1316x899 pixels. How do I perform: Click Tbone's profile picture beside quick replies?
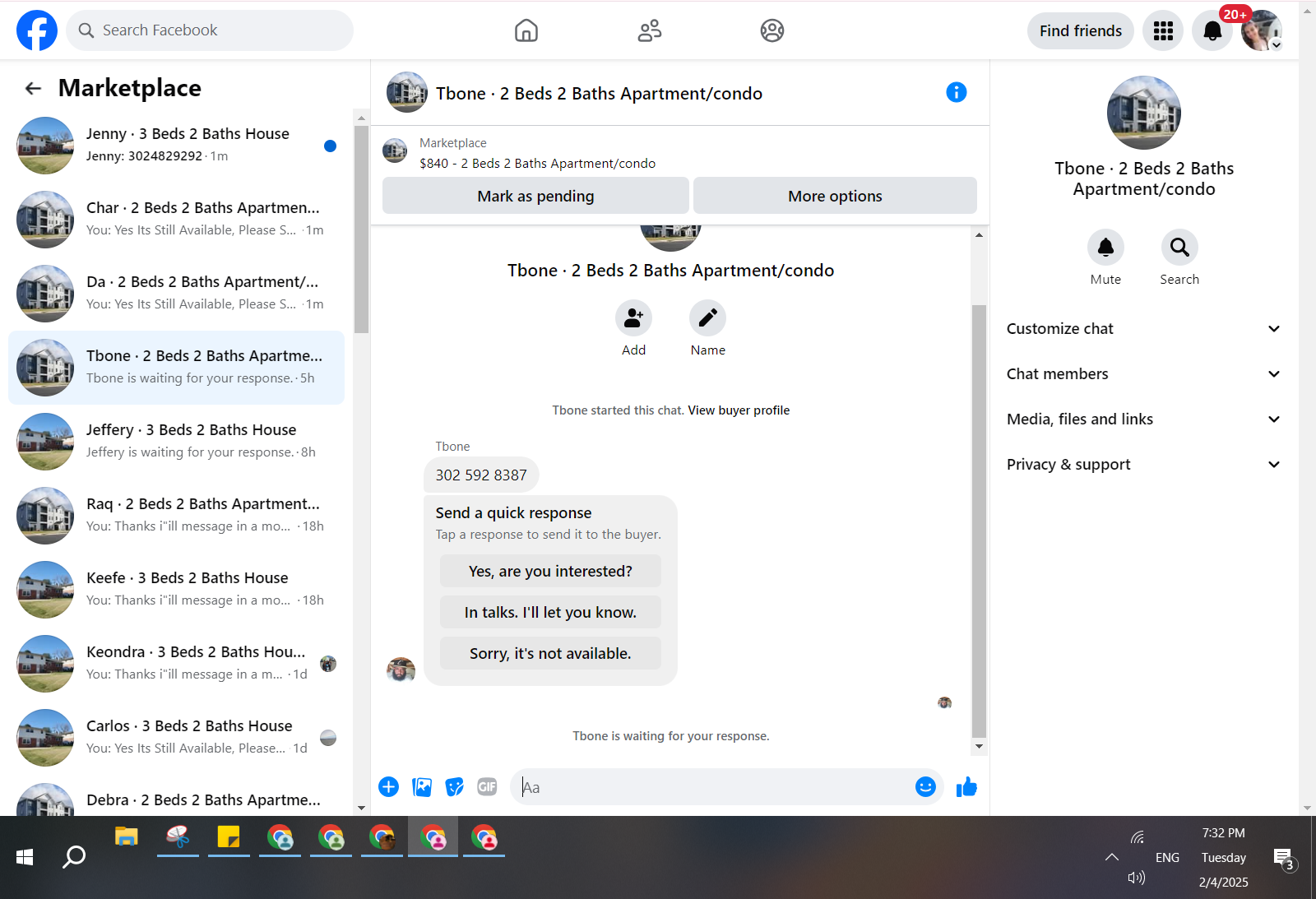[x=401, y=670]
